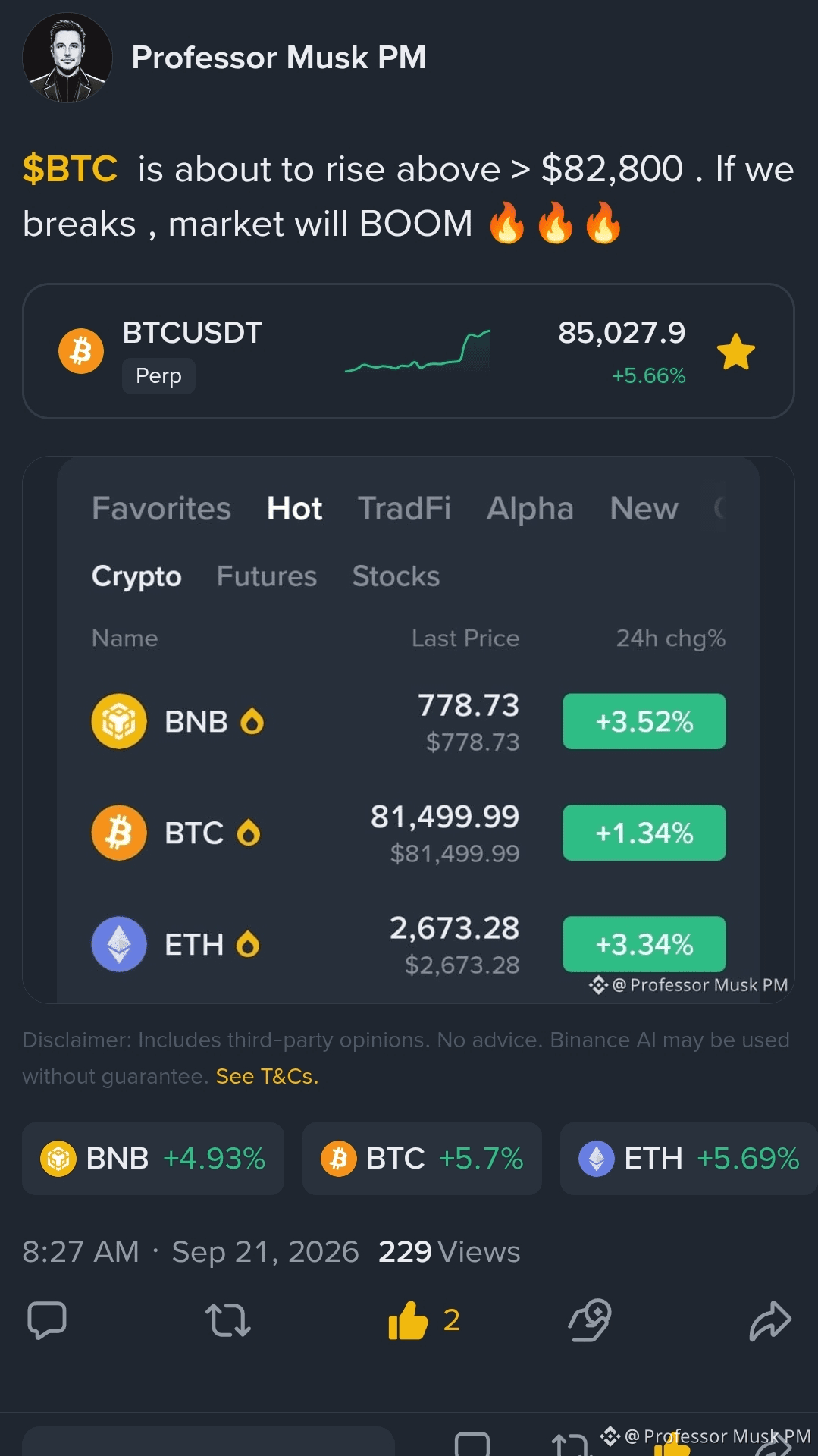Open the BTCUSDT Perp price card
This screenshot has width=818, height=1456.
point(409,351)
